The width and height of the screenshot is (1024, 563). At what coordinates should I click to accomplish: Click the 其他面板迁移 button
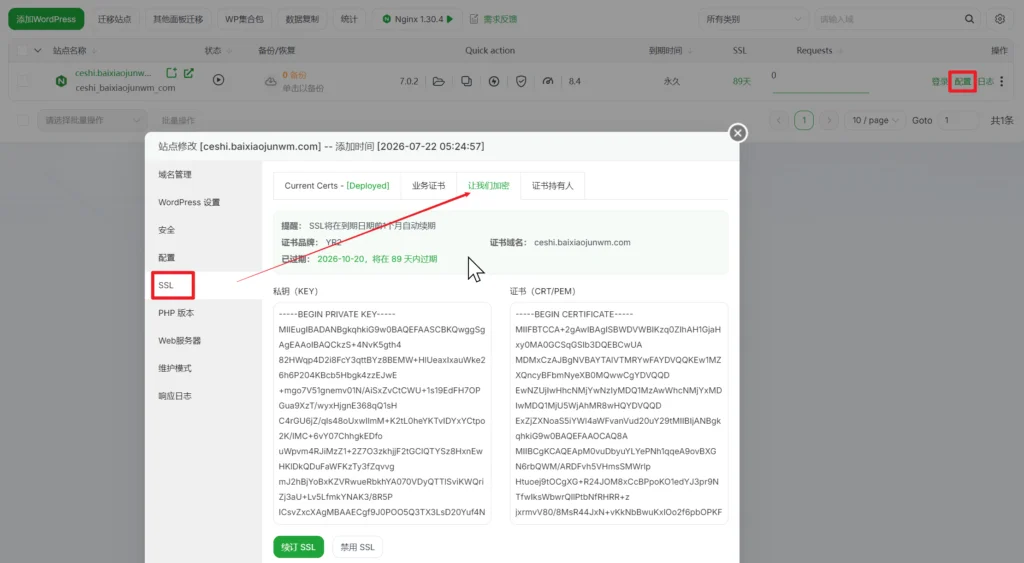[178, 19]
